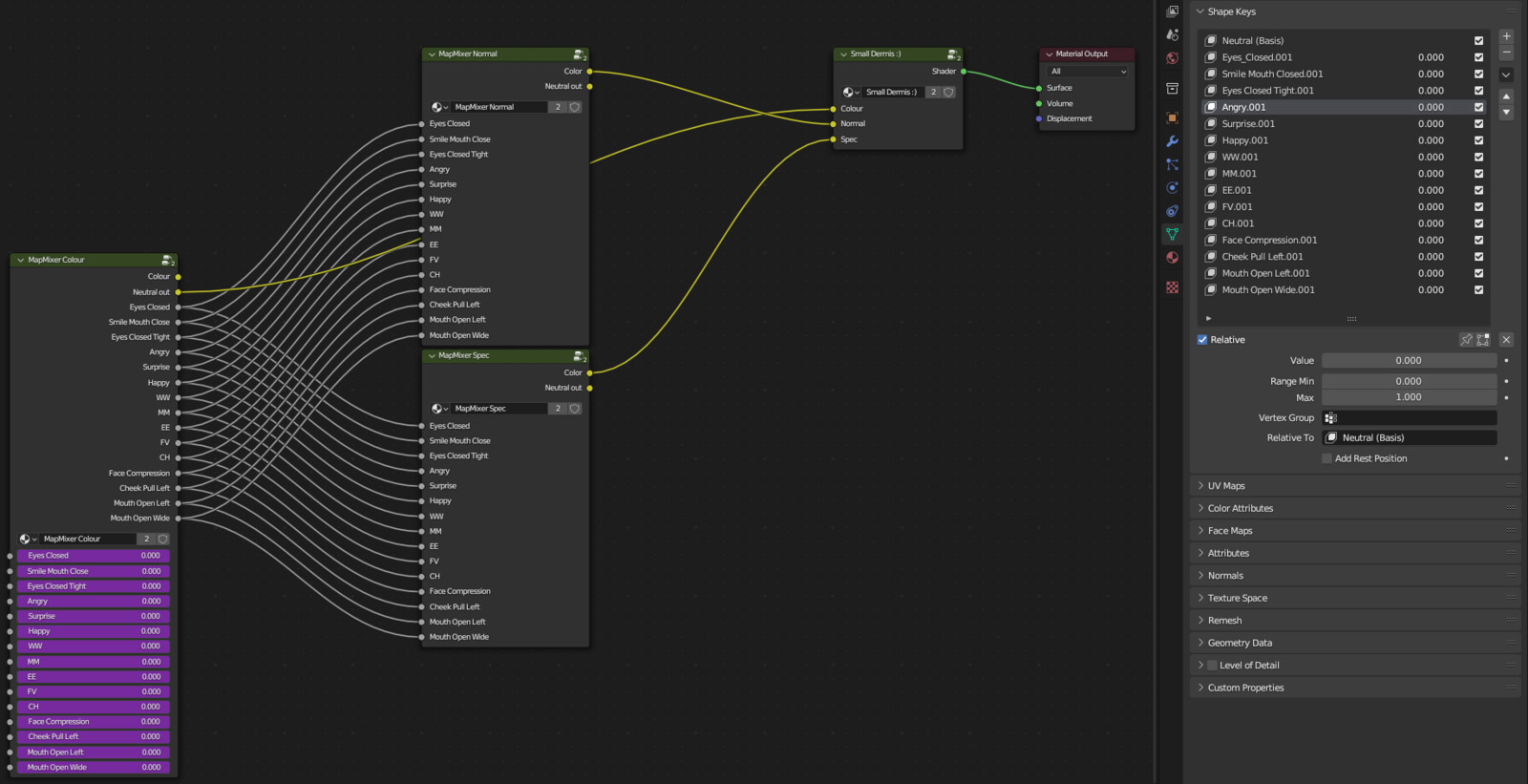
Task: Open the Modifiers wrench tab
Action: [1172, 141]
